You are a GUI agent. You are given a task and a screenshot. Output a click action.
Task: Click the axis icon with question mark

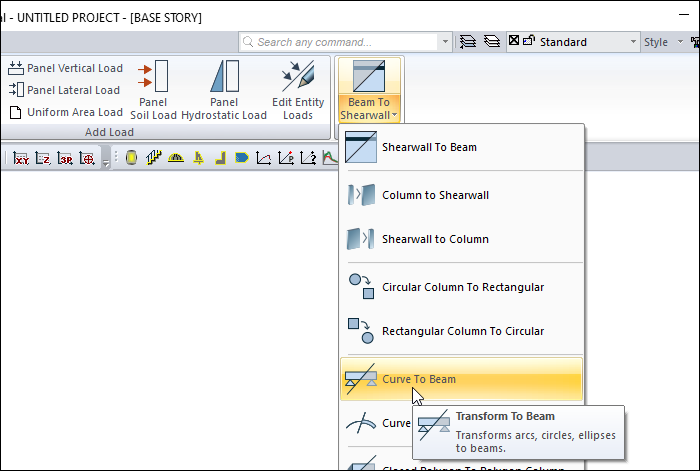308,158
